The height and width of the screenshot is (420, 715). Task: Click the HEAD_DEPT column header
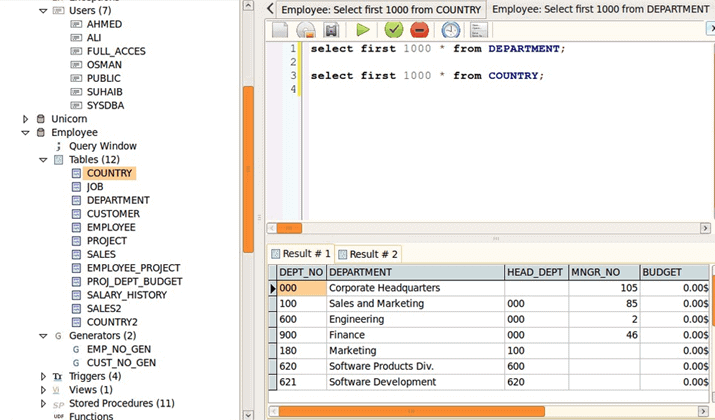pos(536,272)
